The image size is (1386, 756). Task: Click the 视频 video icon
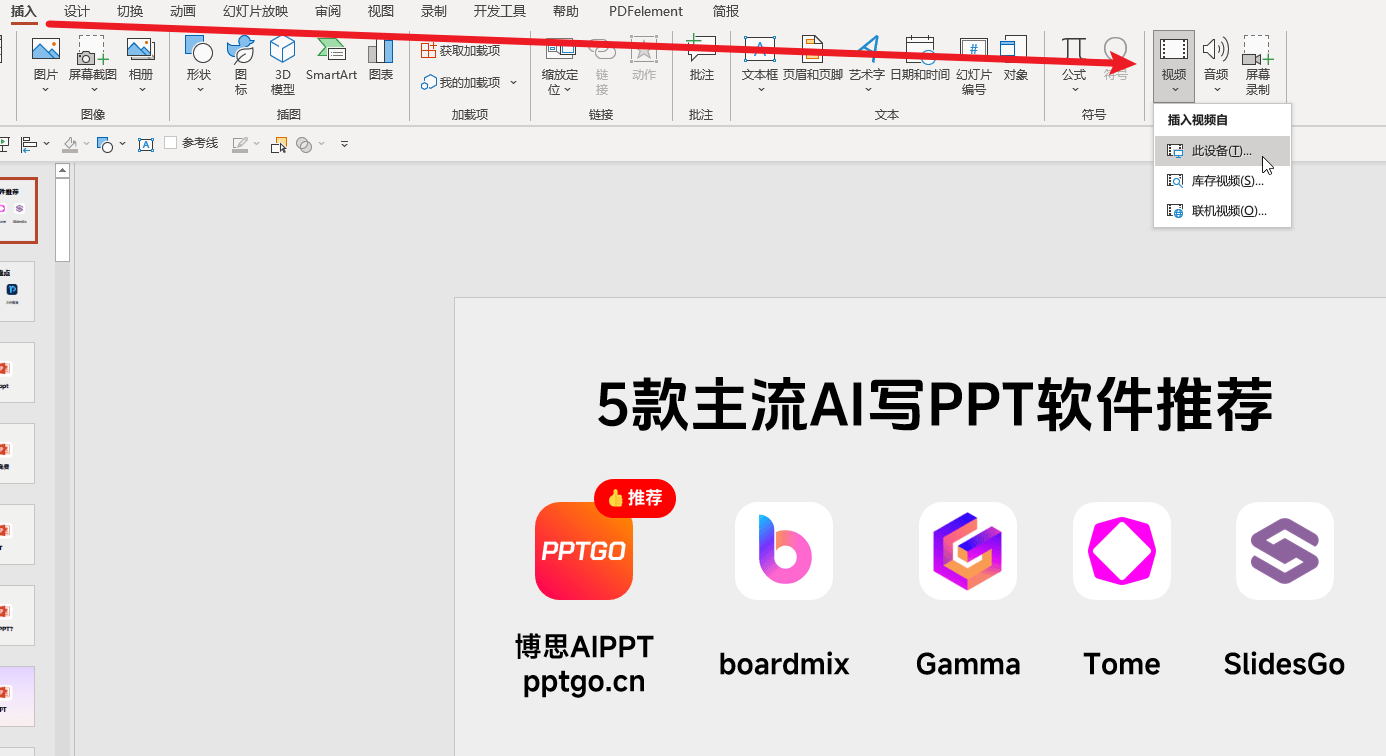[1174, 50]
